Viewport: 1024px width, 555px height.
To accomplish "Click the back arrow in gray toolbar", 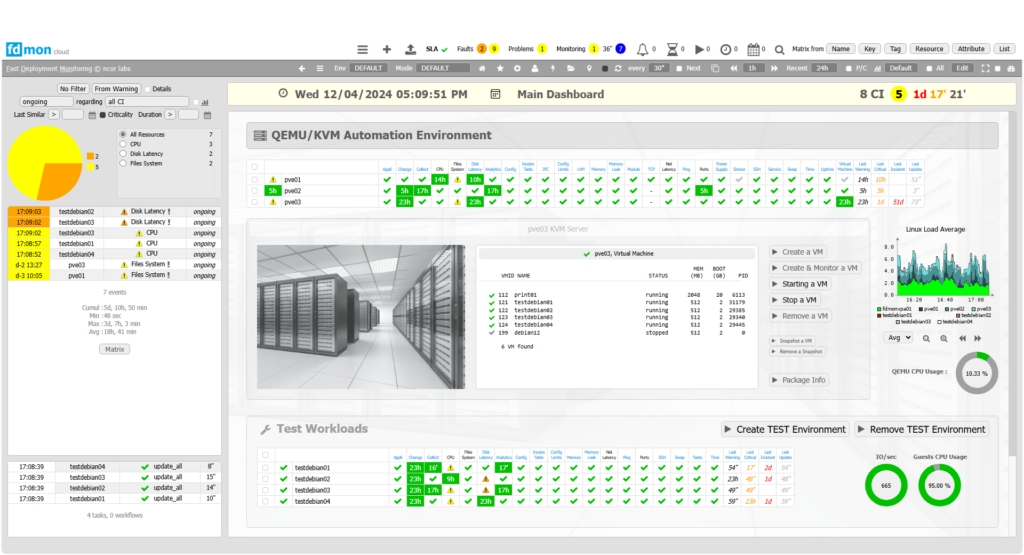I will coord(302,68).
